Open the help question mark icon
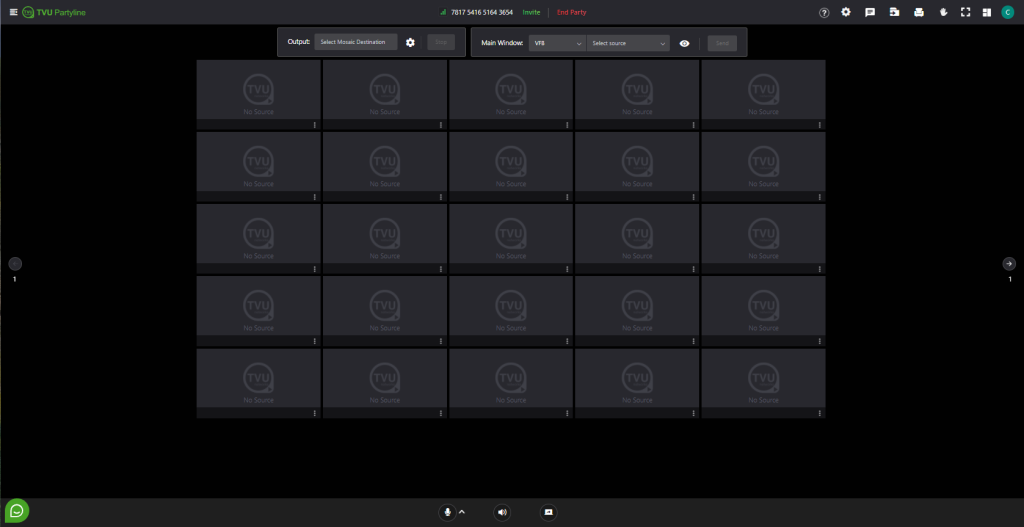This screenshot has height=527, width=1024. [824, 12]
